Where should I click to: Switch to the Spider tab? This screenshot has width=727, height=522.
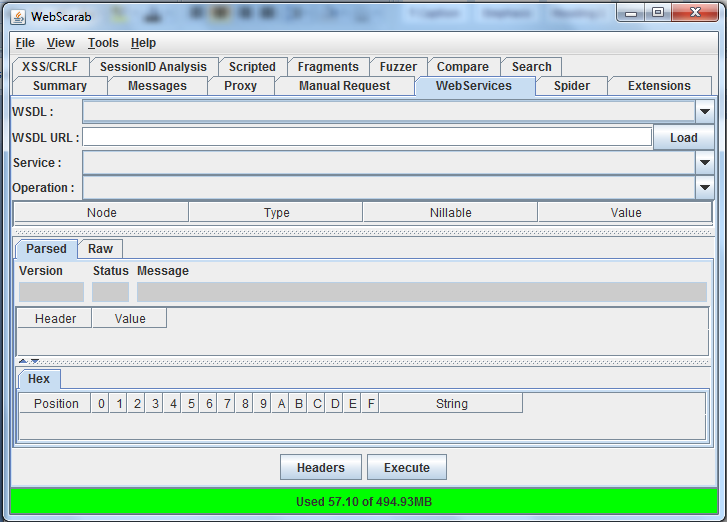point(572,86)
